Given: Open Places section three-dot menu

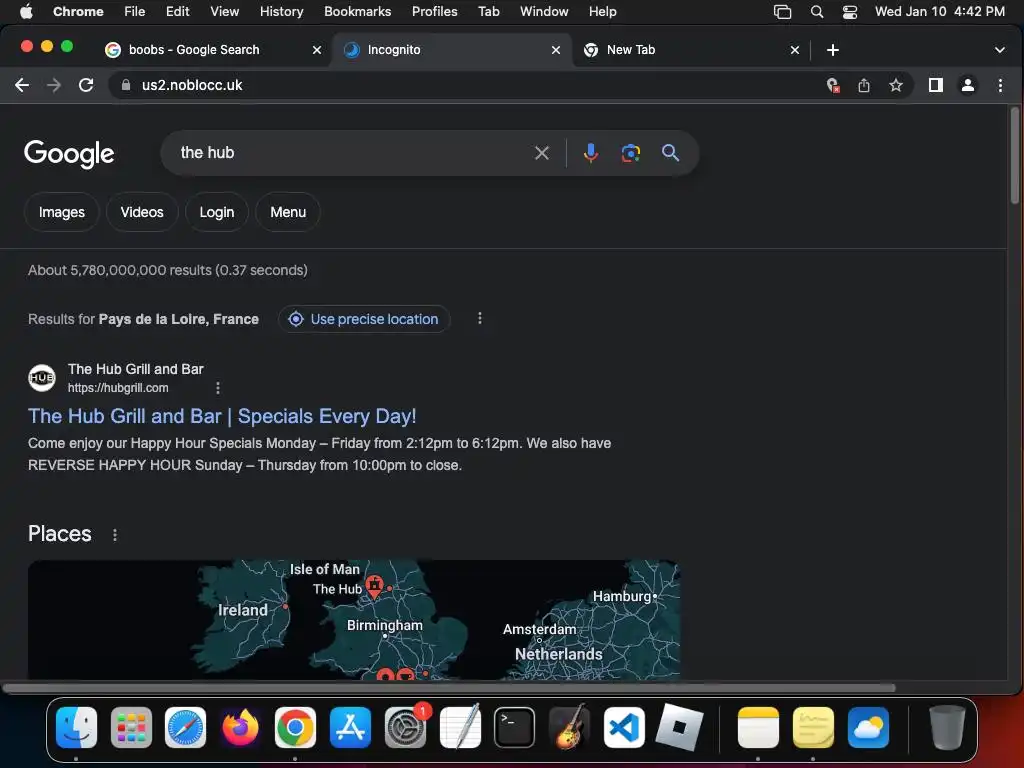Looking at the screenshot, I should pyautogui.click(x=115, y=535).
